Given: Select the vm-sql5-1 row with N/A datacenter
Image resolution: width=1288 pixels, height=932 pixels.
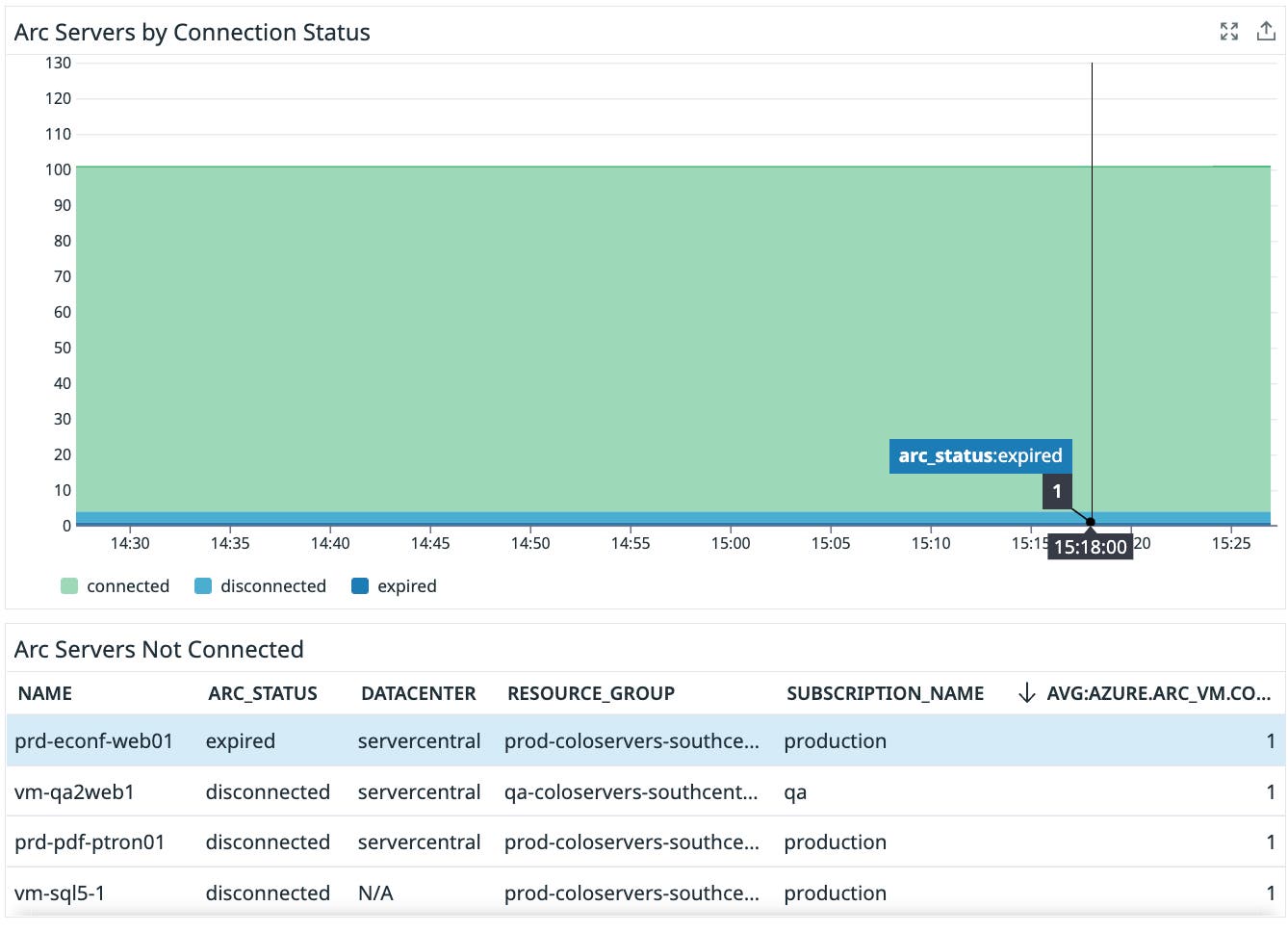Looking at the screenshot, I should [x=385, y=893].
